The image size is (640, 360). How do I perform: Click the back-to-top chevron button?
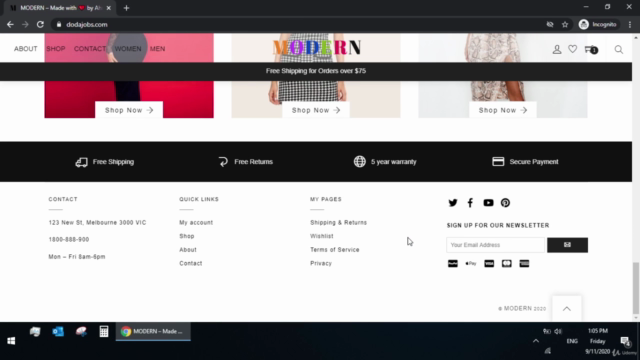click(567, 309)
